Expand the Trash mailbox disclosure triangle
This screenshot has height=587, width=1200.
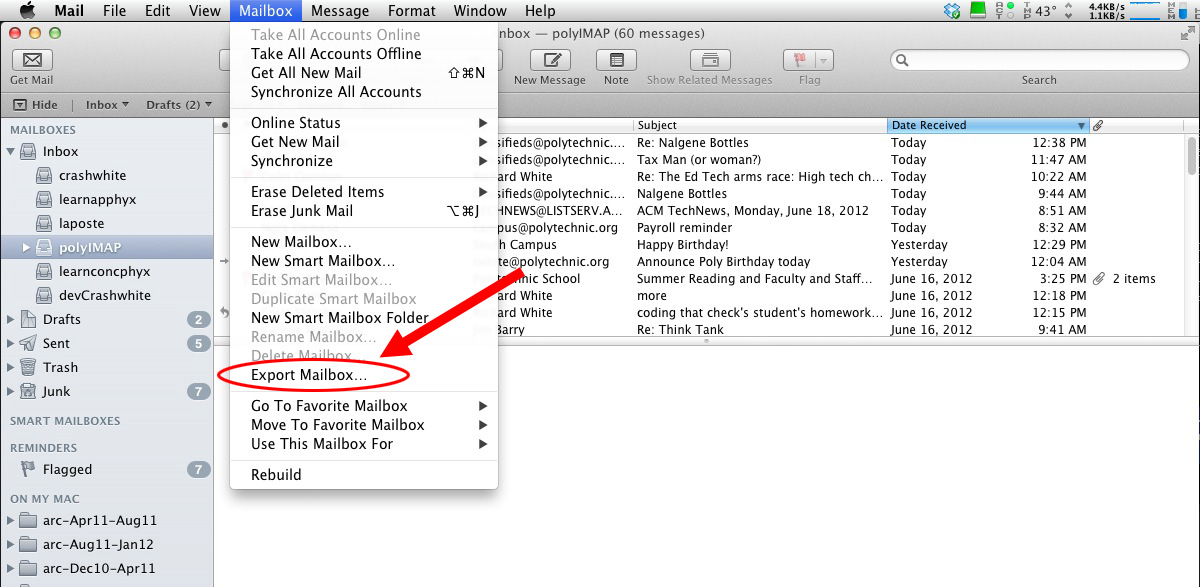[11, 367]
